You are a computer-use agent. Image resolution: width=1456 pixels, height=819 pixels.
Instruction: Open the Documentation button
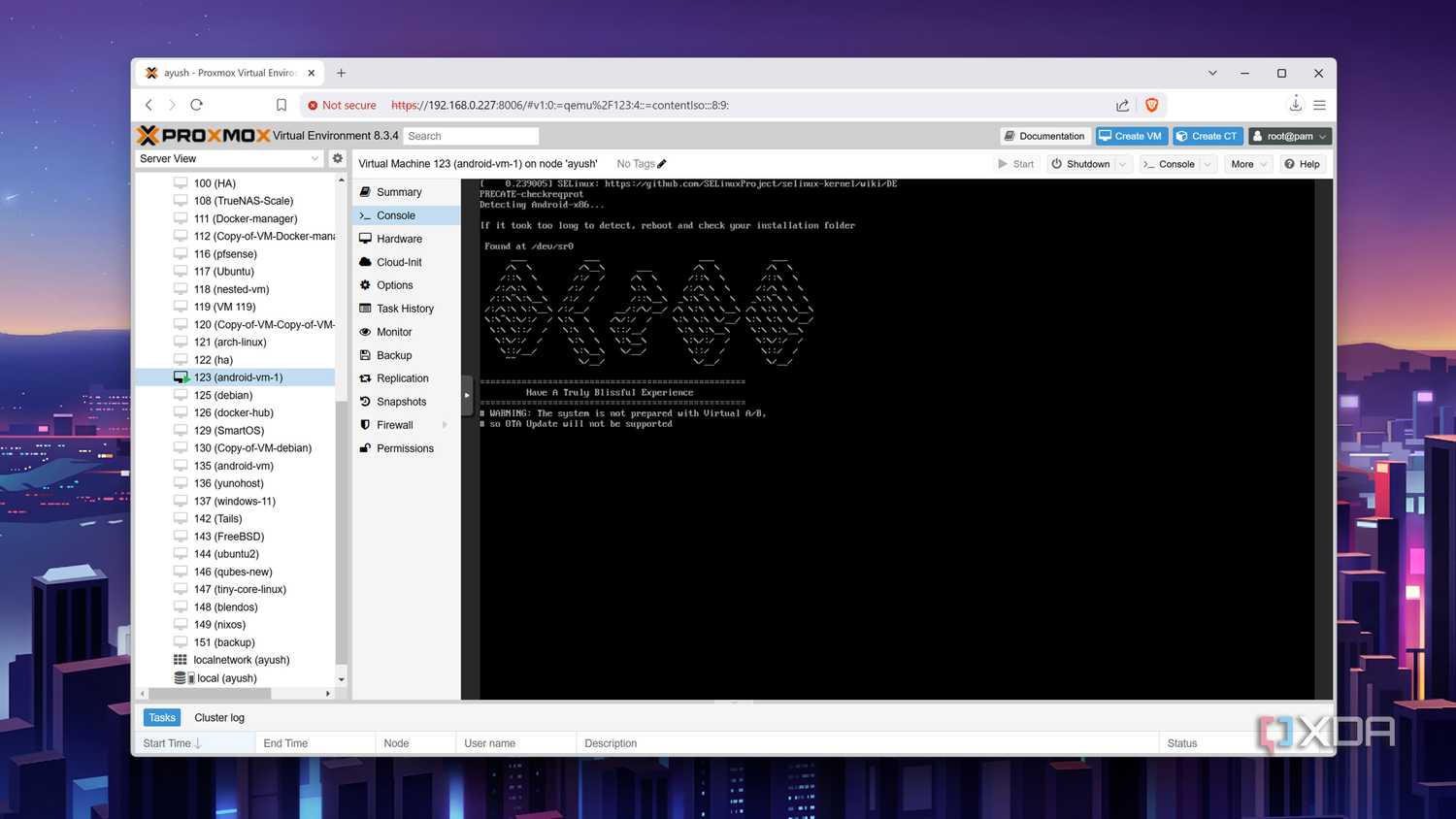[x=1044, y=136]
